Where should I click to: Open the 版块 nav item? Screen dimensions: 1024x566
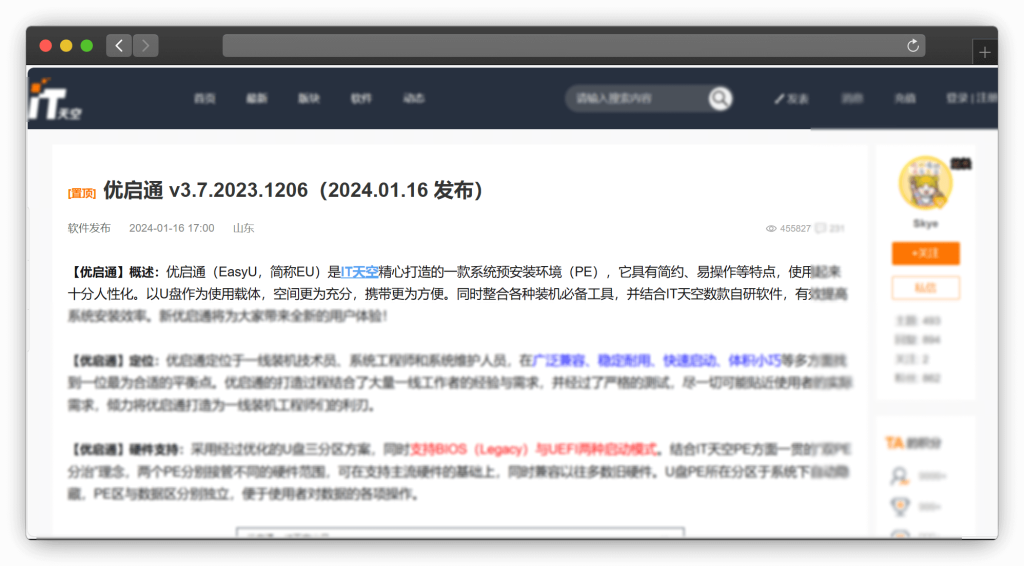[x=309, y=99]
